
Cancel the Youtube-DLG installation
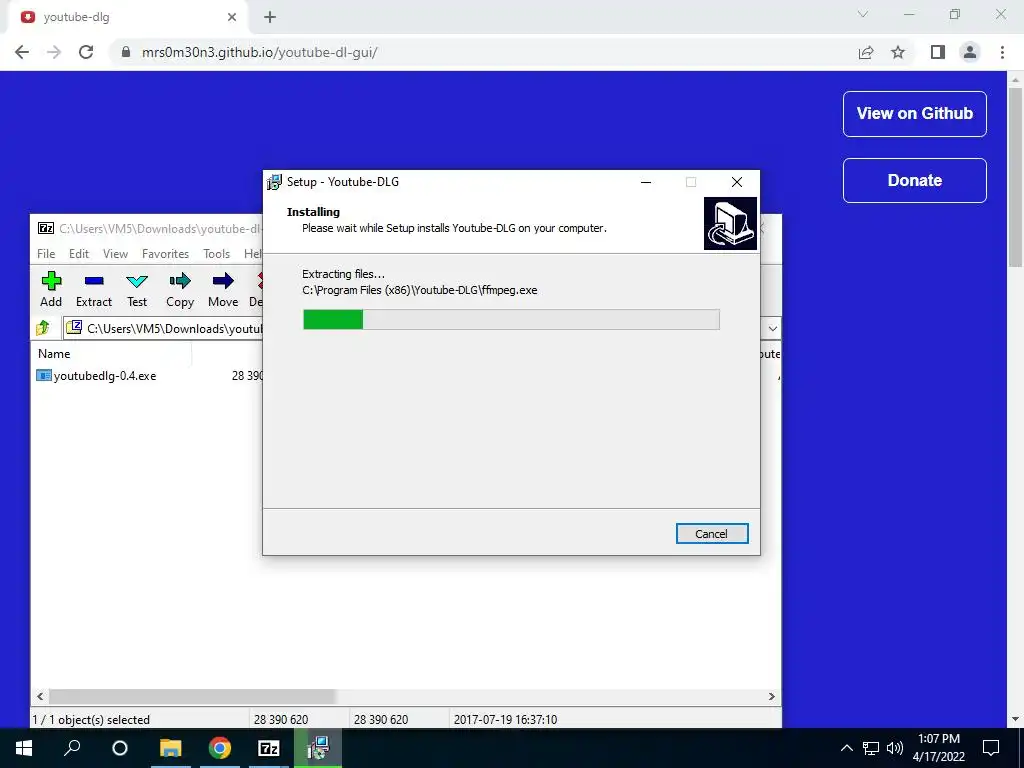click(712, 534)
